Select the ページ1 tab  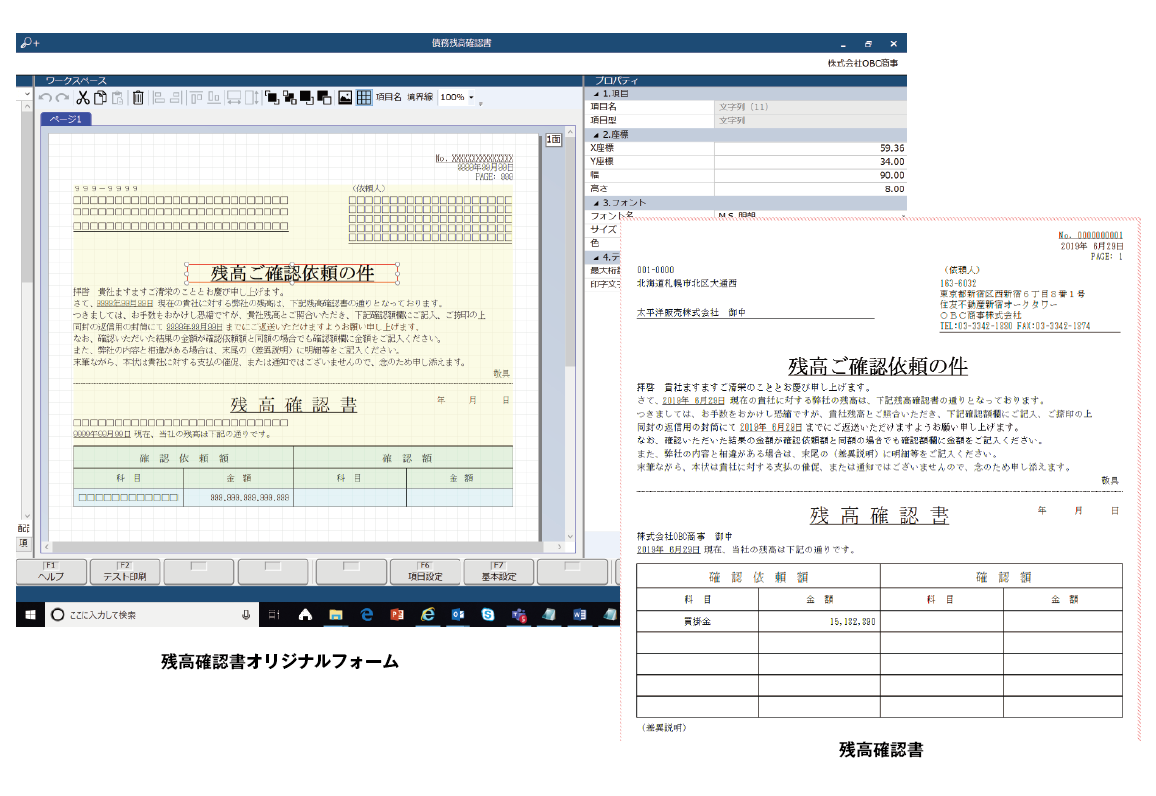pyautogui.click(x=66, y=119)
